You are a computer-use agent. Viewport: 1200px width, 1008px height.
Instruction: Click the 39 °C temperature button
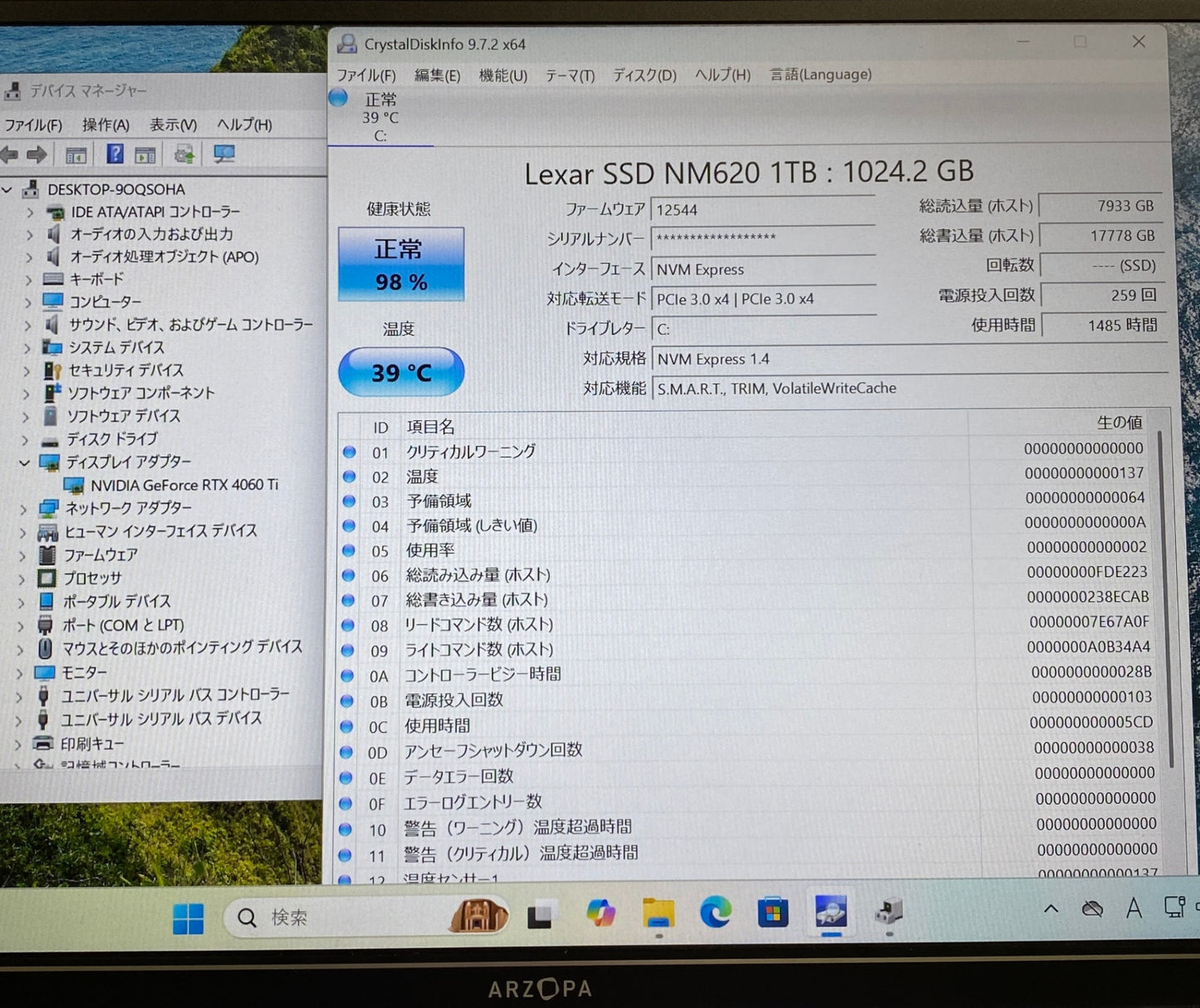(400, 372)
